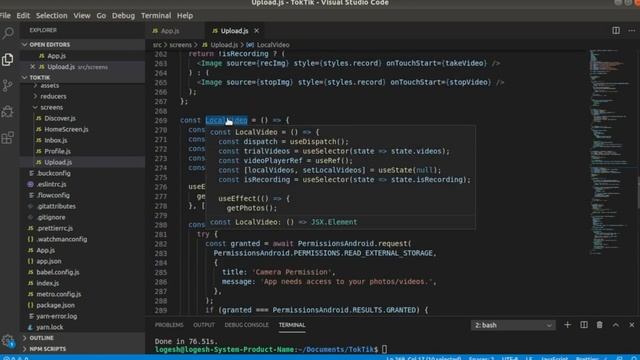Screen dimensions: 640x360
Task: Open the Go menu
Action: tap(101, 16)
